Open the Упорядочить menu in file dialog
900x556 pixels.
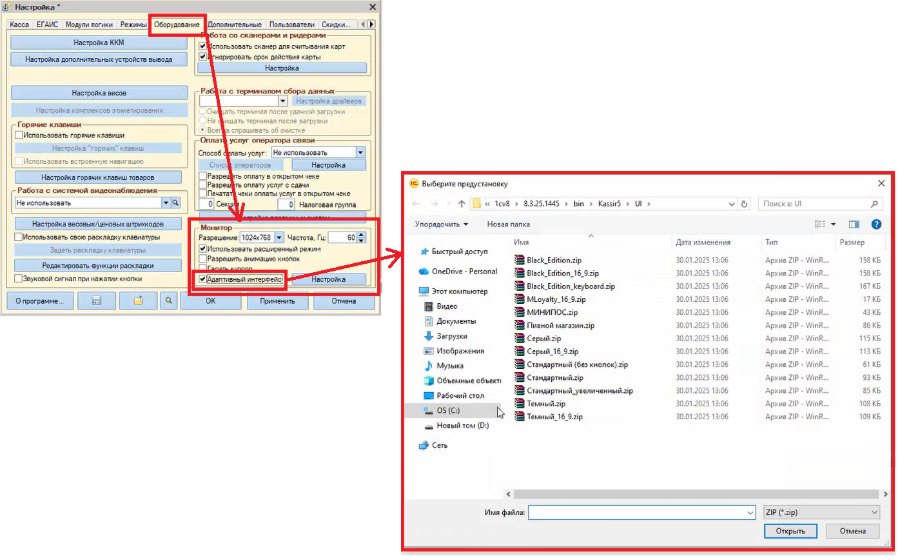tap(441, 224)
